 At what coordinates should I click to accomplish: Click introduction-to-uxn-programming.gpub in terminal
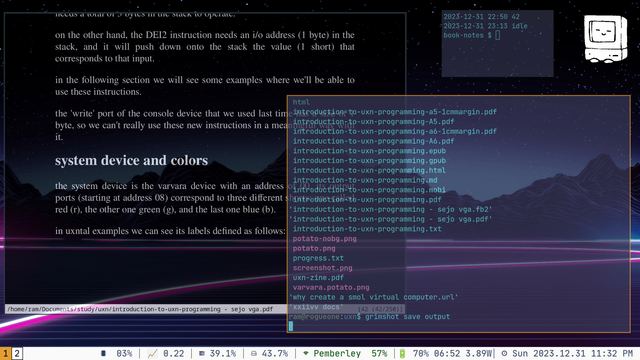pyautogui.click(x=369, y=161)
